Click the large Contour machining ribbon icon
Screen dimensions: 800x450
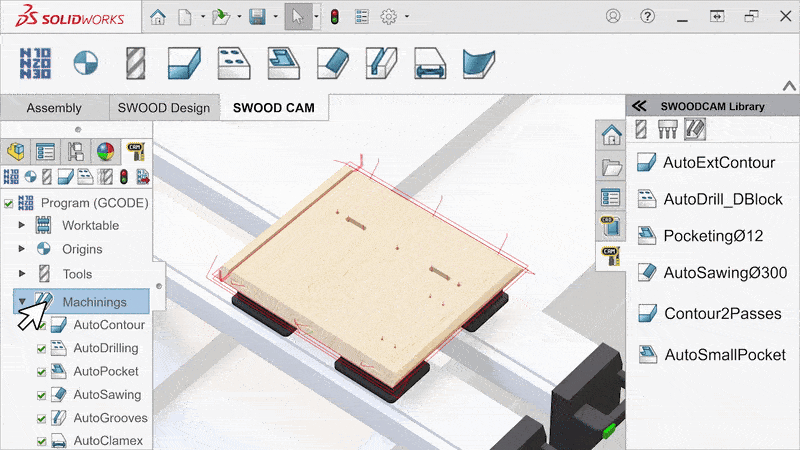pos(184,63)
